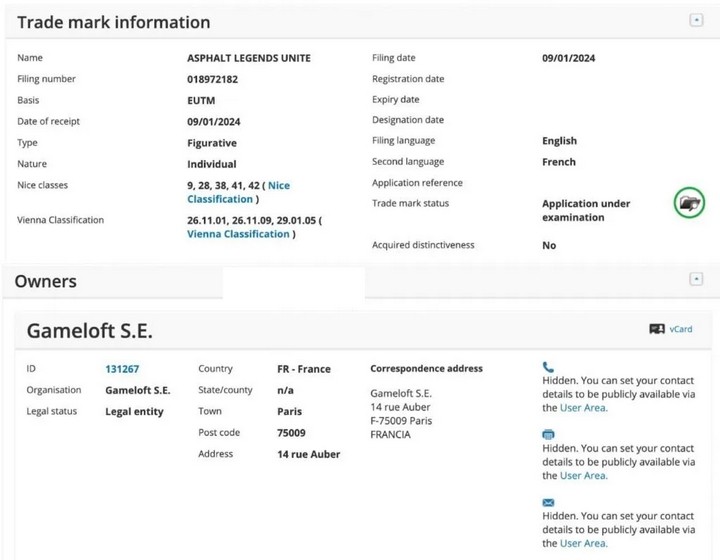This screenshot has height=560, width=720.
Task: Click the Application under examination status text
Action: tap(586, 210)
